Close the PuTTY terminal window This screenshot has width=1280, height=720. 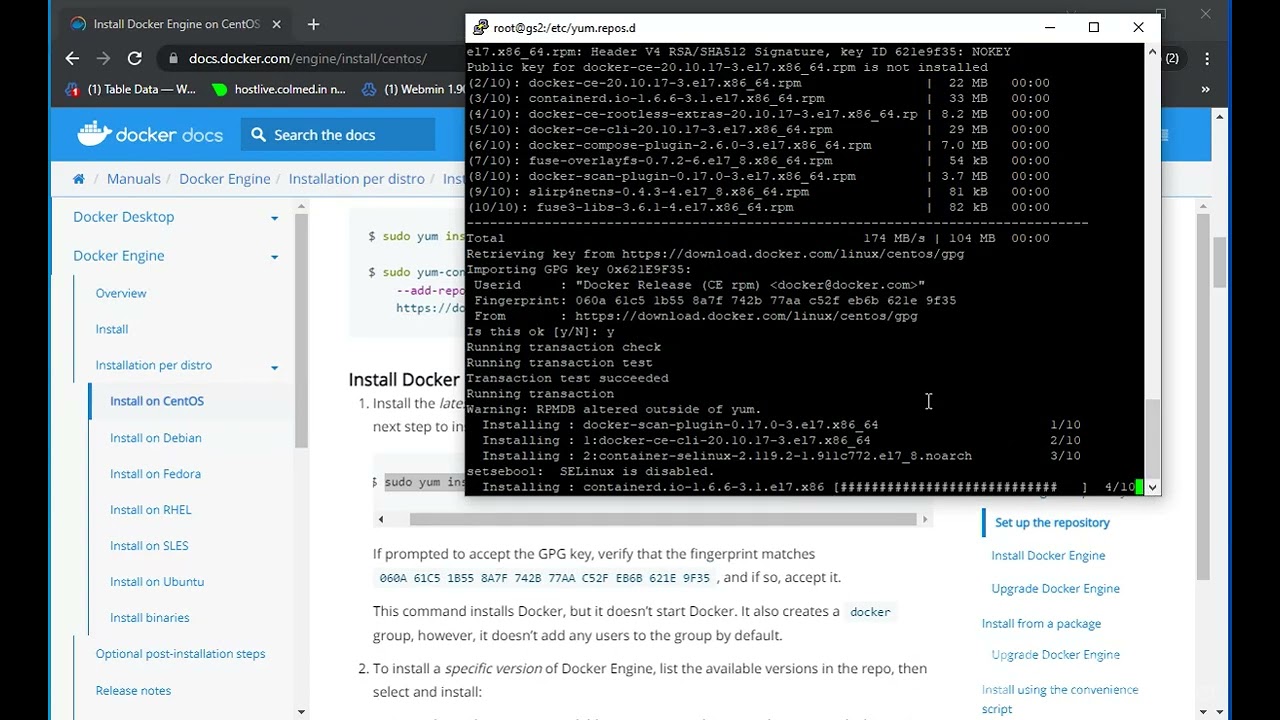point(1138,28)
